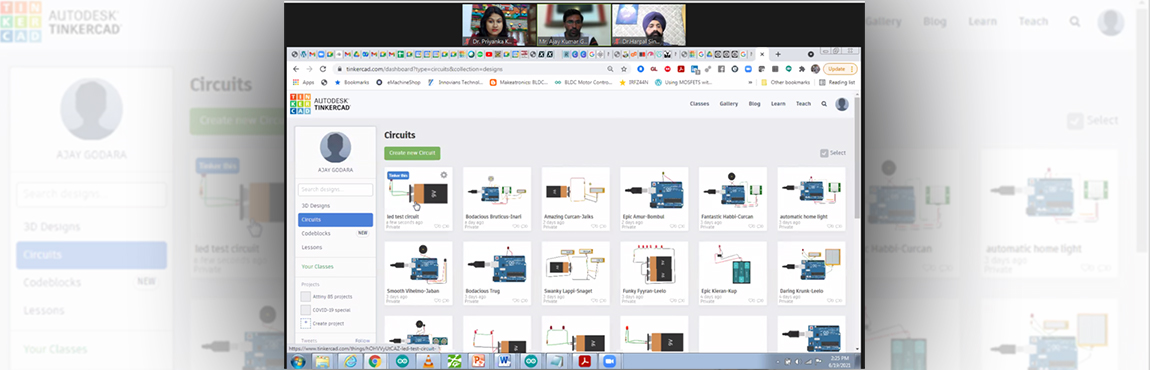Open Zoom from the taskbar
1150x370 pixels.
click(608, 361)
